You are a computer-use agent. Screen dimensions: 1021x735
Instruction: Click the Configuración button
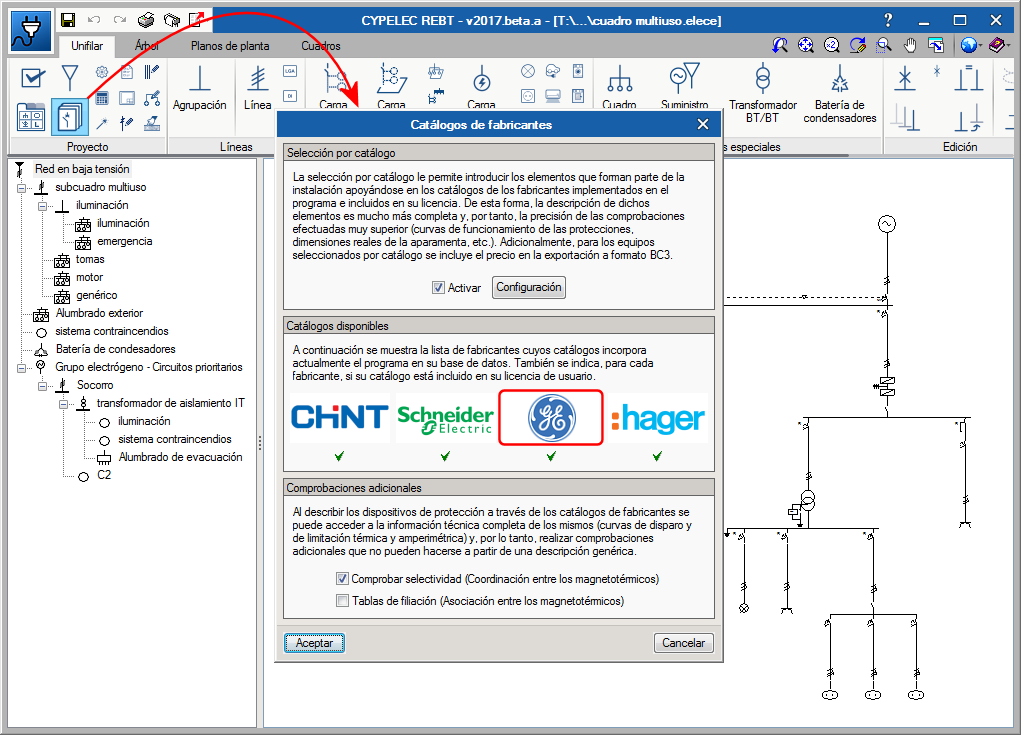(529, 287)
